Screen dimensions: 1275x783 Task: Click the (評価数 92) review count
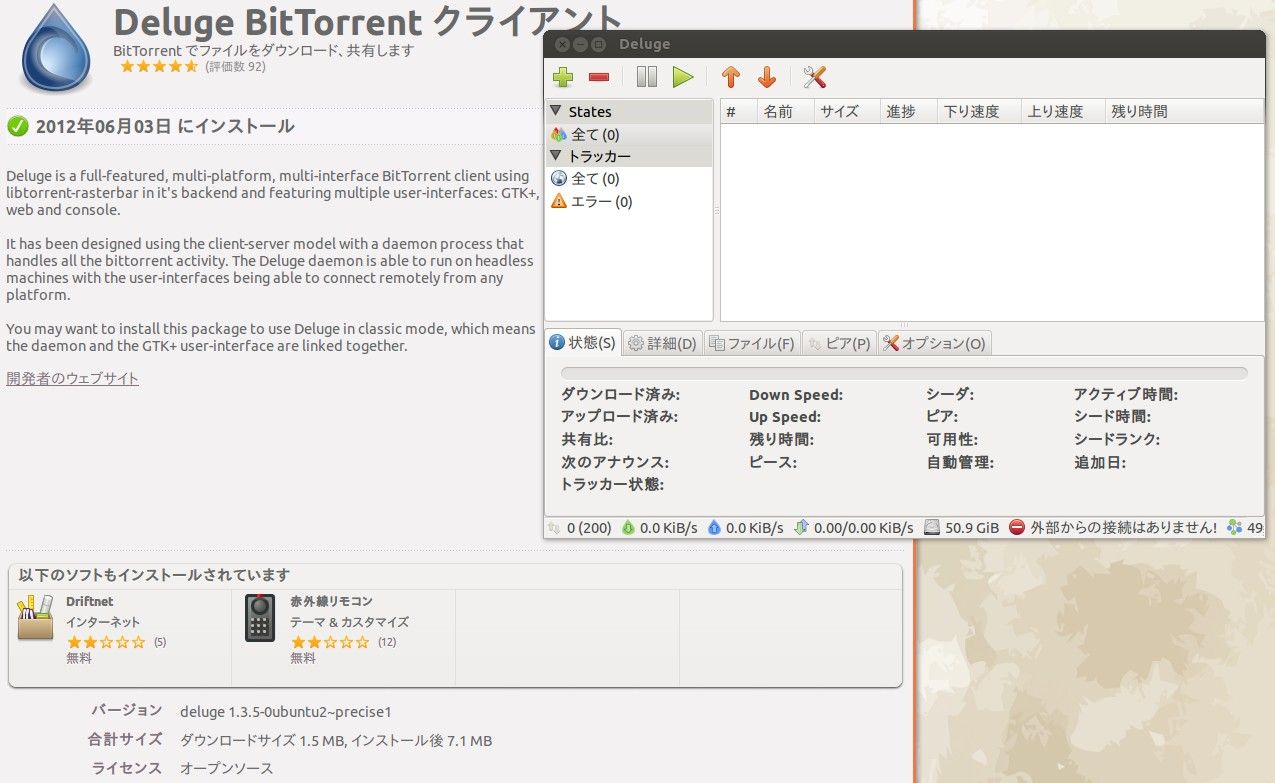(x=235, y=67)
